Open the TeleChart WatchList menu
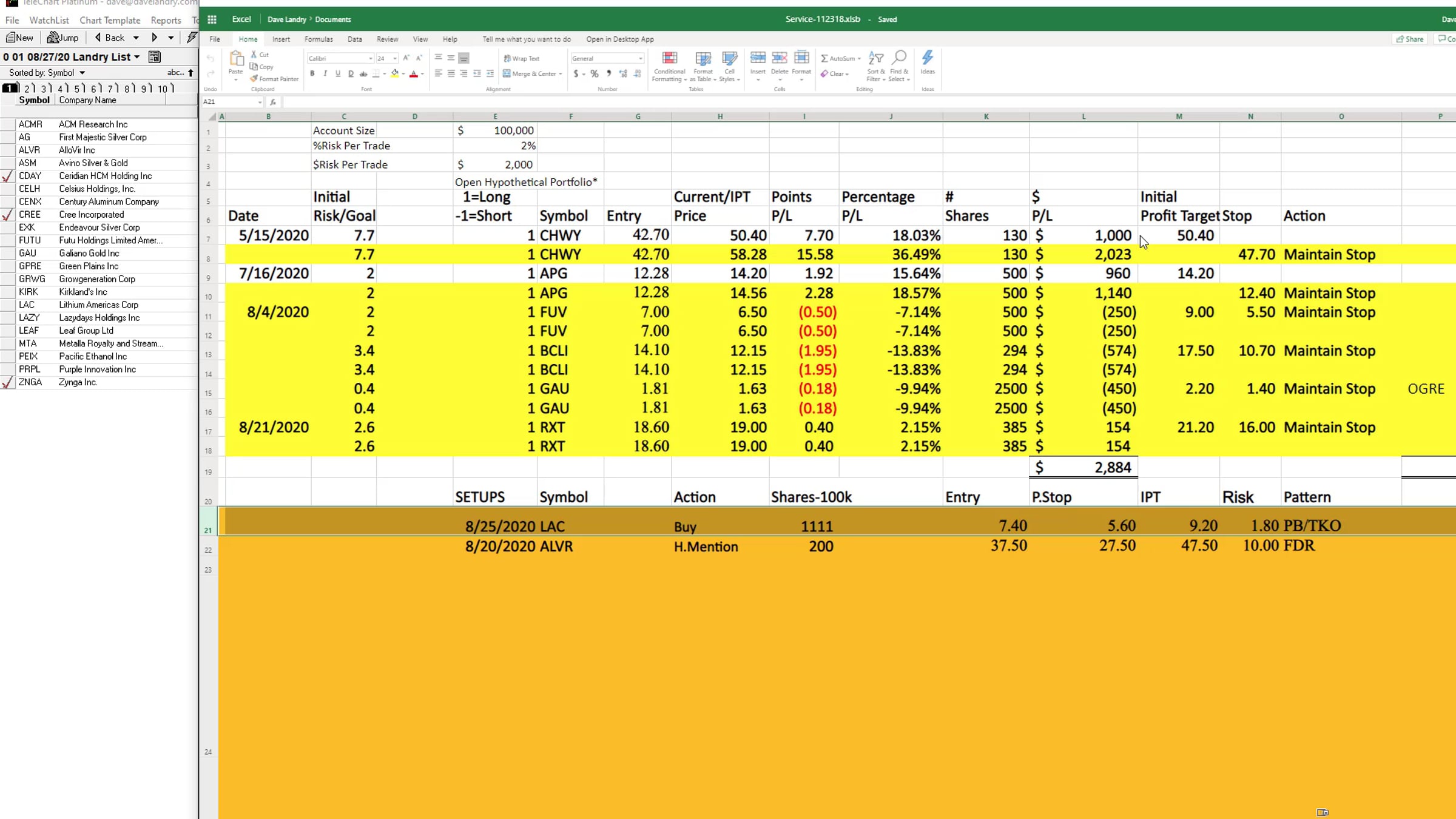Viewport: 1456px width, 819px height. pos(49,20)
